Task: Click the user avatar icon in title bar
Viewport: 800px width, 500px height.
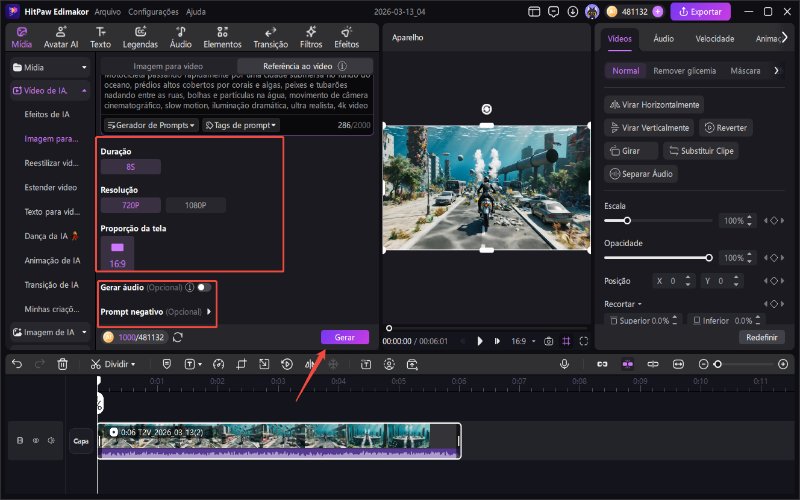Action: 592,11
